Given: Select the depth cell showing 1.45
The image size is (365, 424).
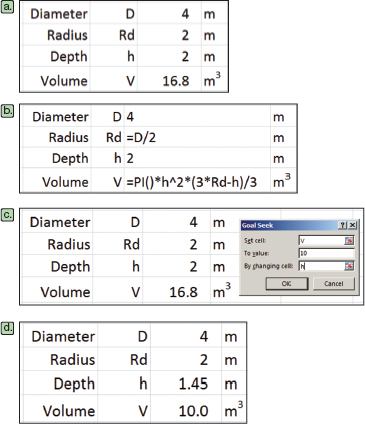Looking at the screenshot, I should pos(186,383).
